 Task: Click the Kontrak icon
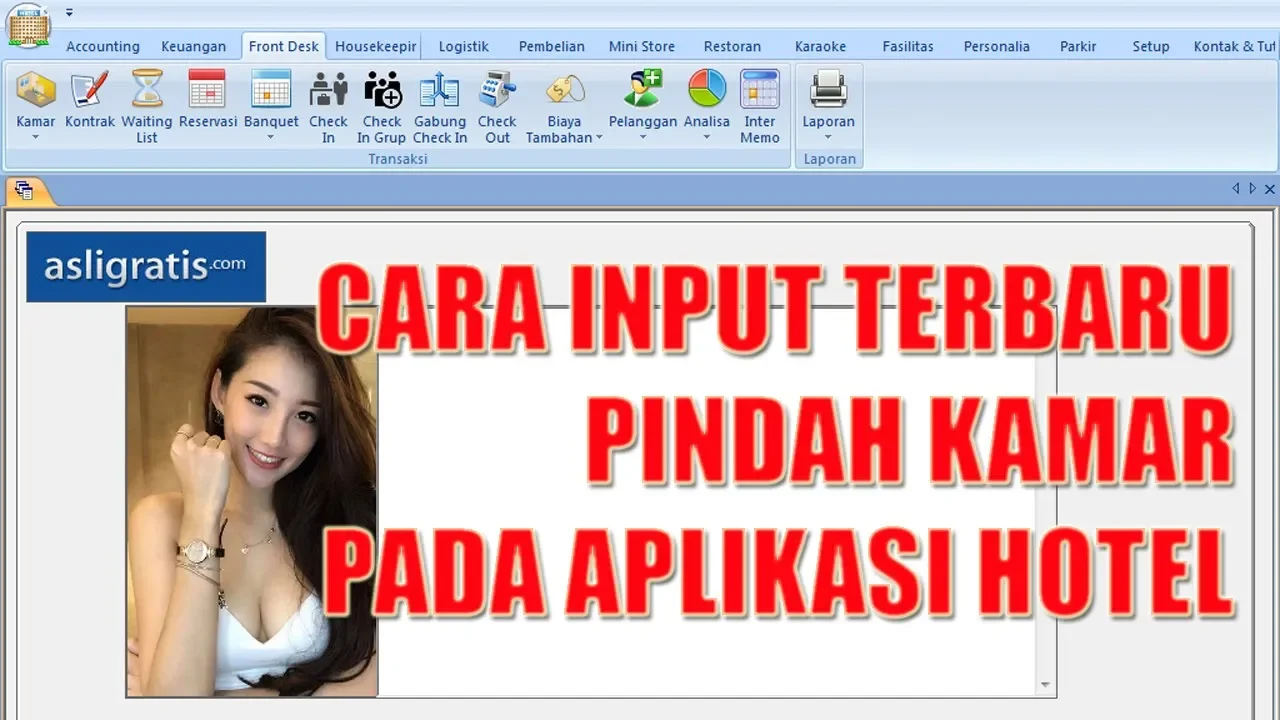pyautogui.click(x=90, y=90)
